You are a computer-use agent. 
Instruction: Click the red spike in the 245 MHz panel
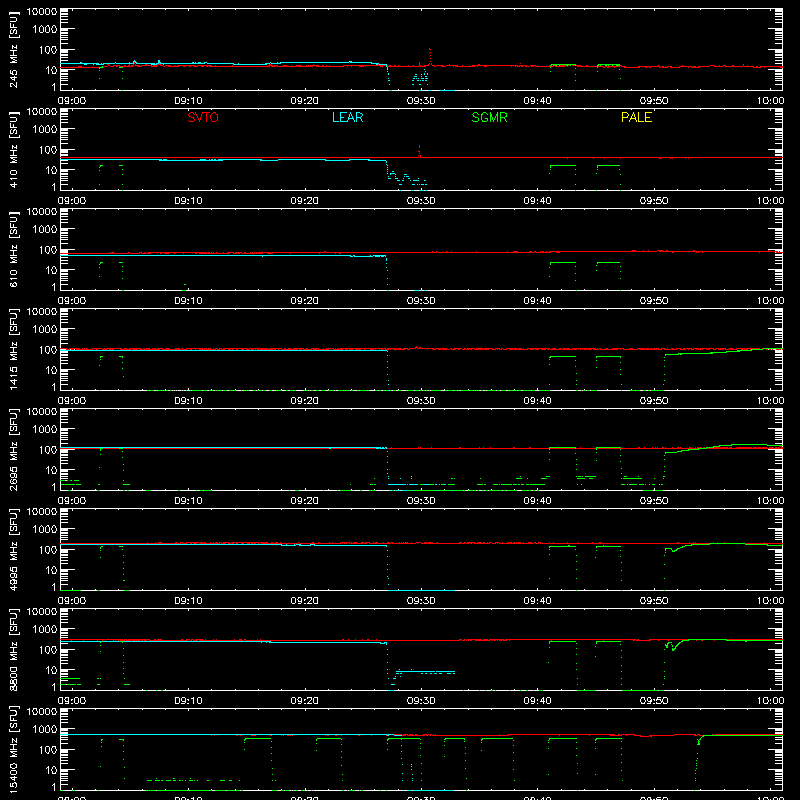pos(430,56)
